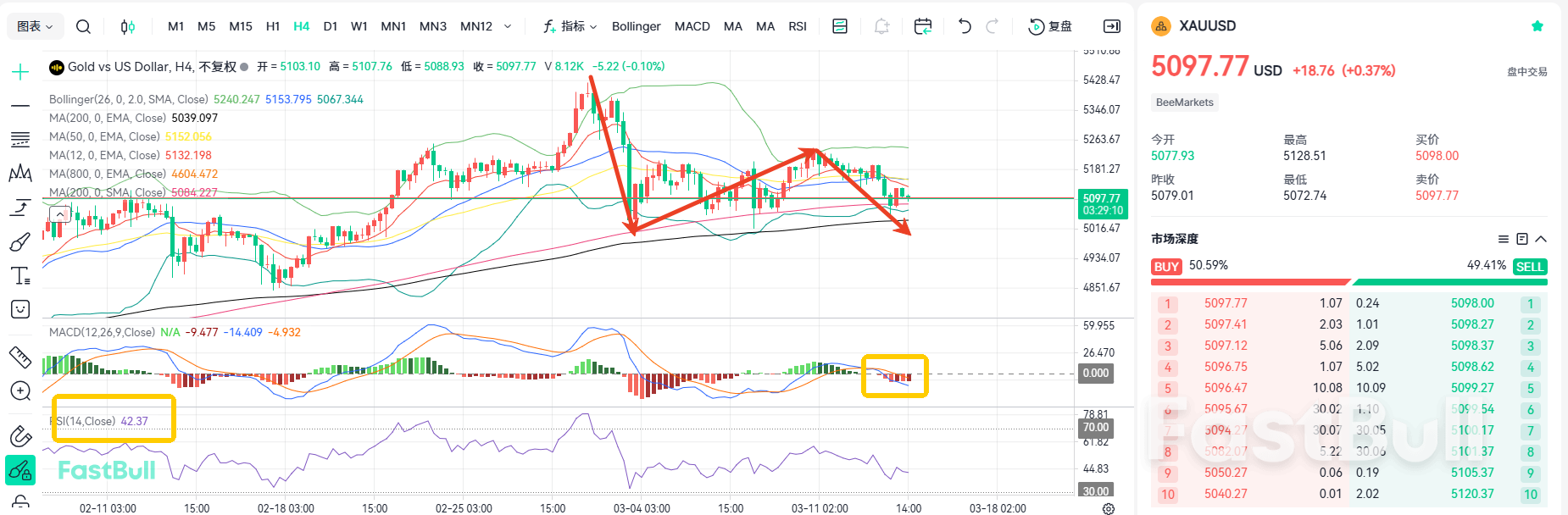Toggle XAUUSD favorite star
The image size is (1568, 515).
1537,26
